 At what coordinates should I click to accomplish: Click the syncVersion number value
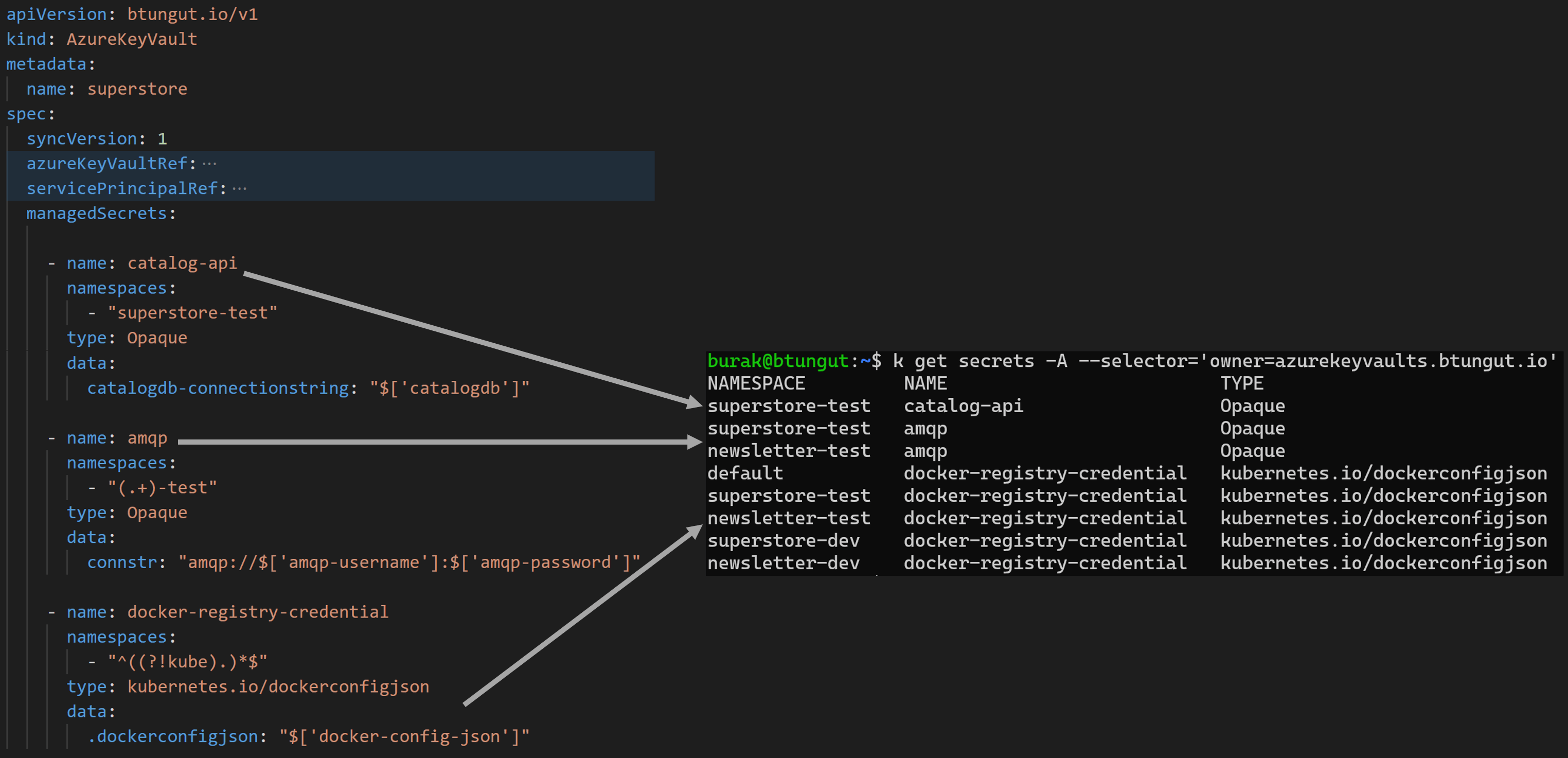(x=162, y=139)
